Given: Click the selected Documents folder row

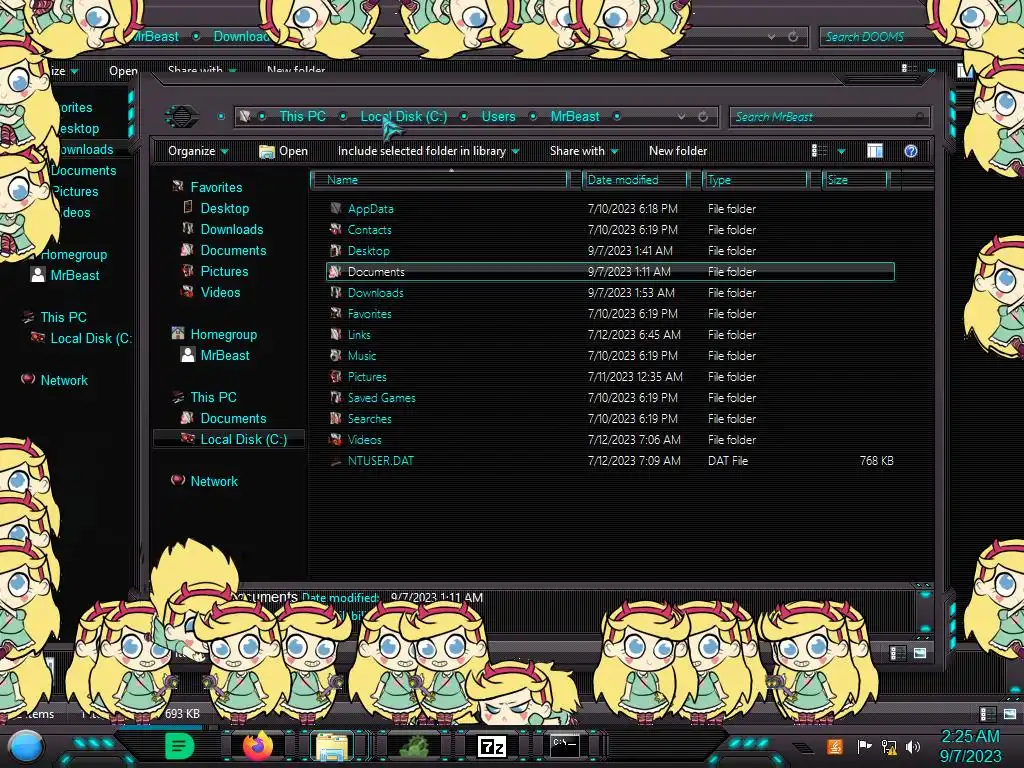Looking at the screenshot, I should click(610, 272).
